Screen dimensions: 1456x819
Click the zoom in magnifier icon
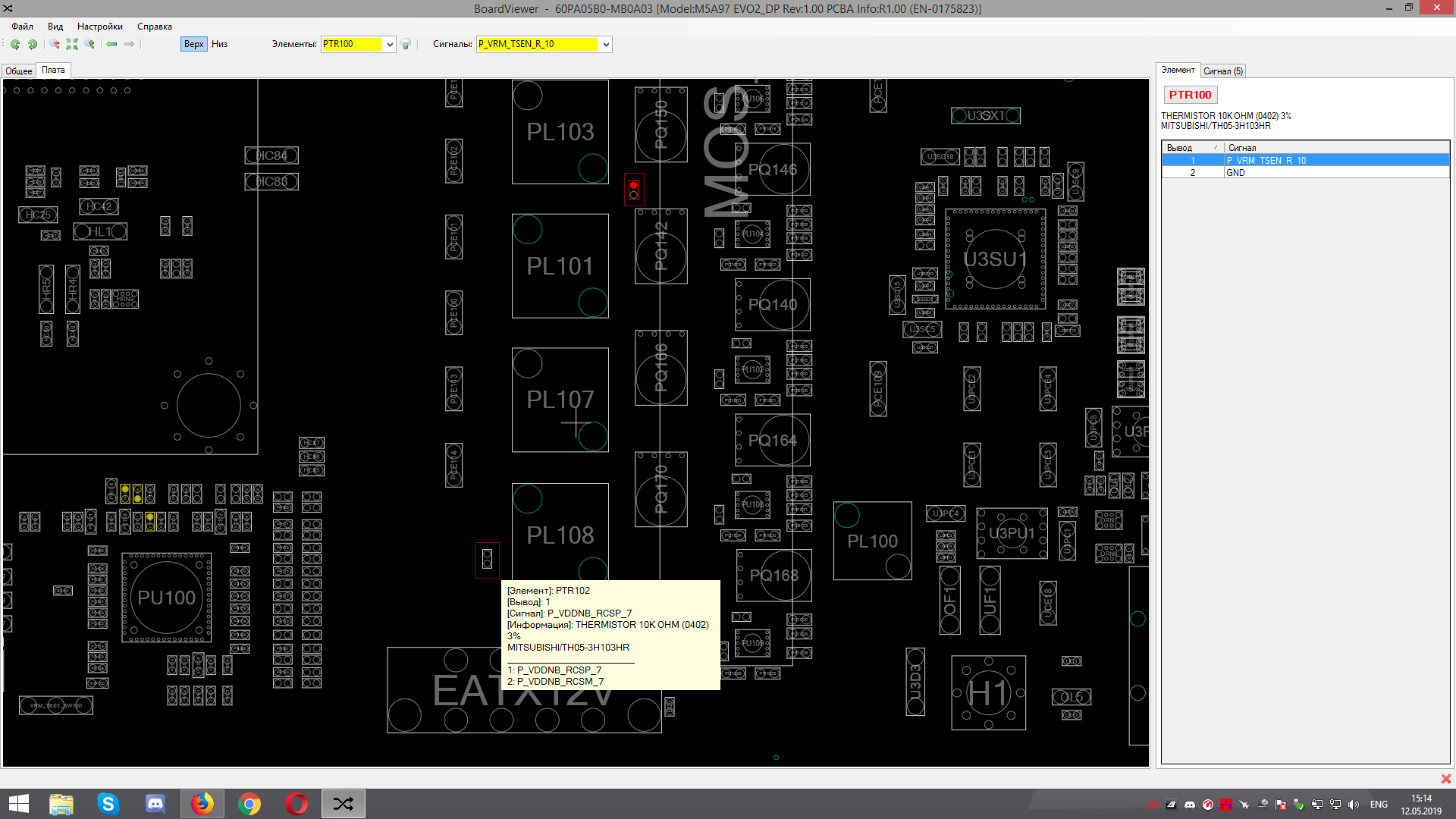(89, 44)
